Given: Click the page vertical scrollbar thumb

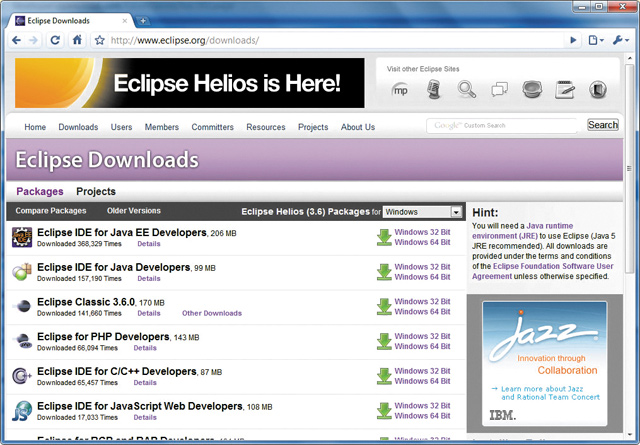Looking at the screenshot, I should tap(629, 168).
